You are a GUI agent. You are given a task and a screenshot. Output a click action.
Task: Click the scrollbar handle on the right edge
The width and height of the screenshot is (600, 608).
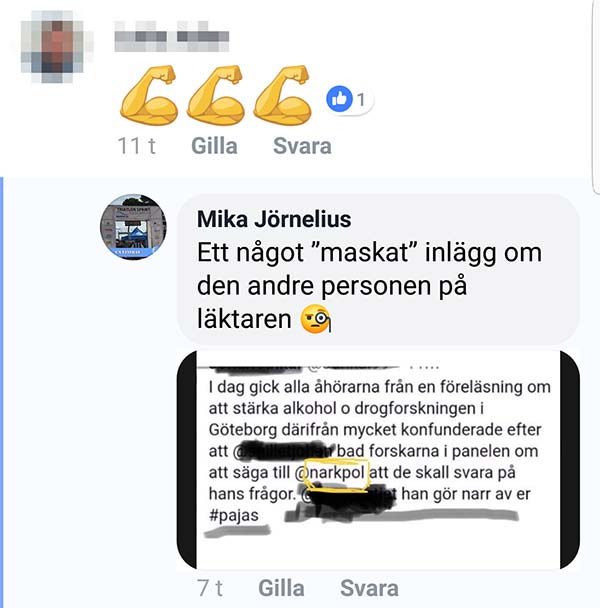(x=597, y=97)
